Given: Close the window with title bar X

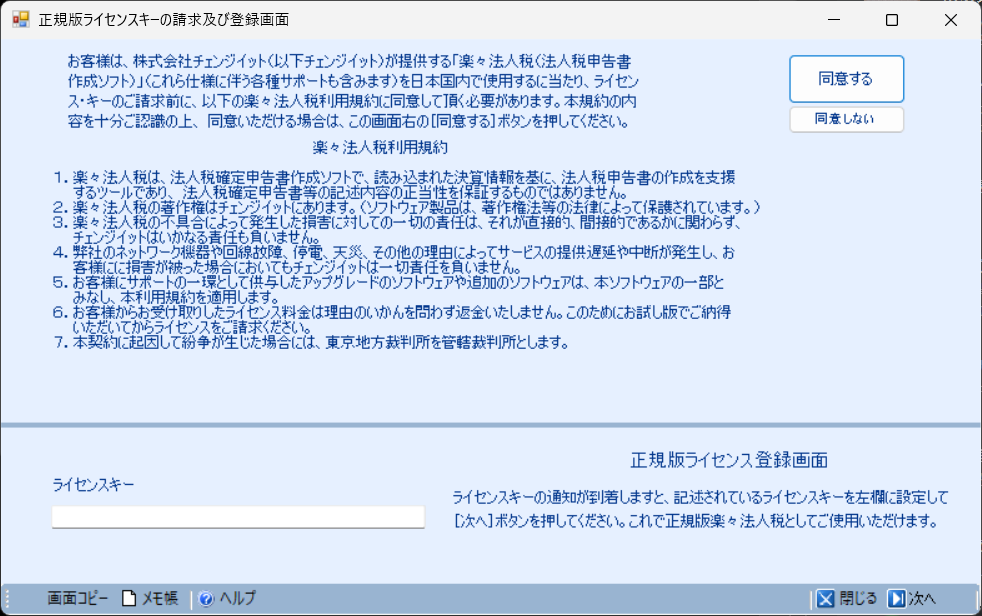Looking at the screenshot, I should pyautogui.click(x=951, y=19).
